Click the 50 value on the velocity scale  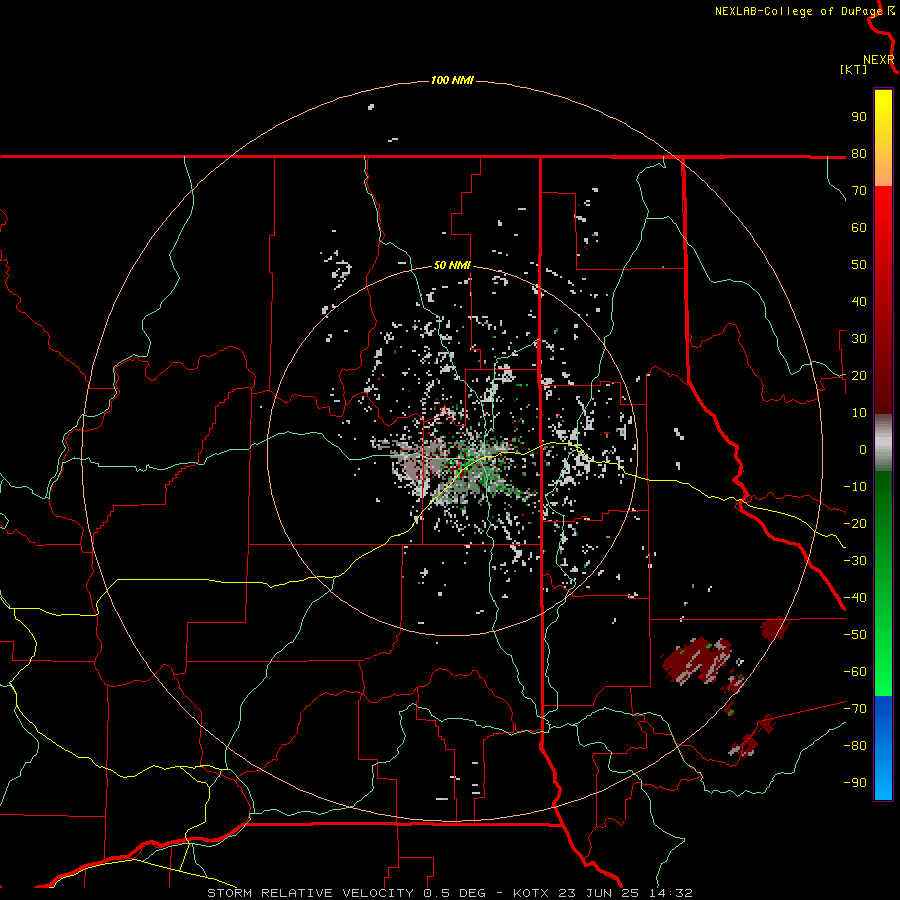click(x=859, y=265)
